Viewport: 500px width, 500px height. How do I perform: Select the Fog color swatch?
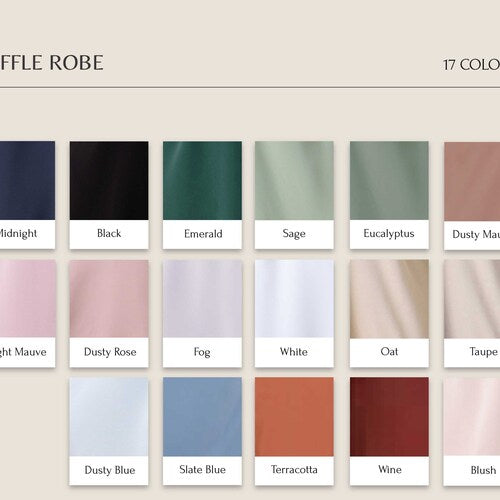[202, 313]
